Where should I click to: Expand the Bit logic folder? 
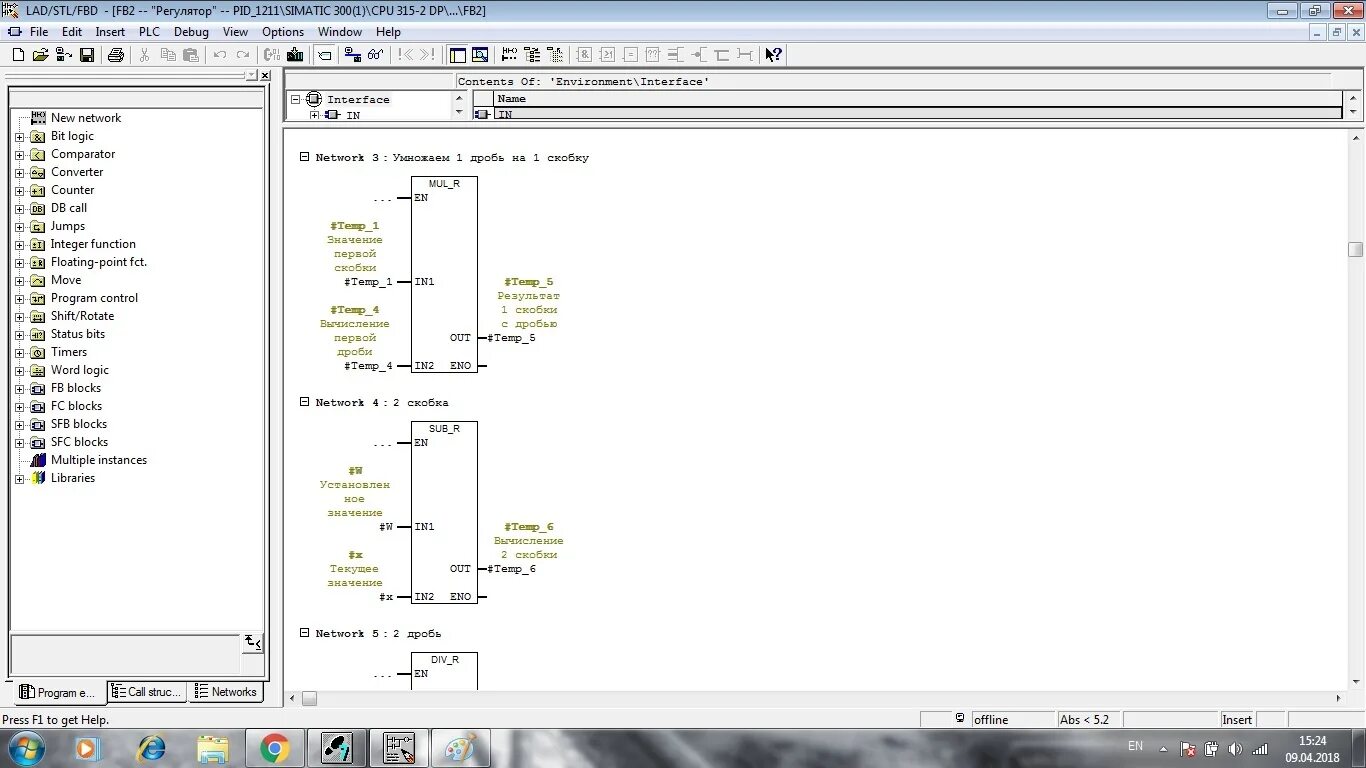coord(19,137)
